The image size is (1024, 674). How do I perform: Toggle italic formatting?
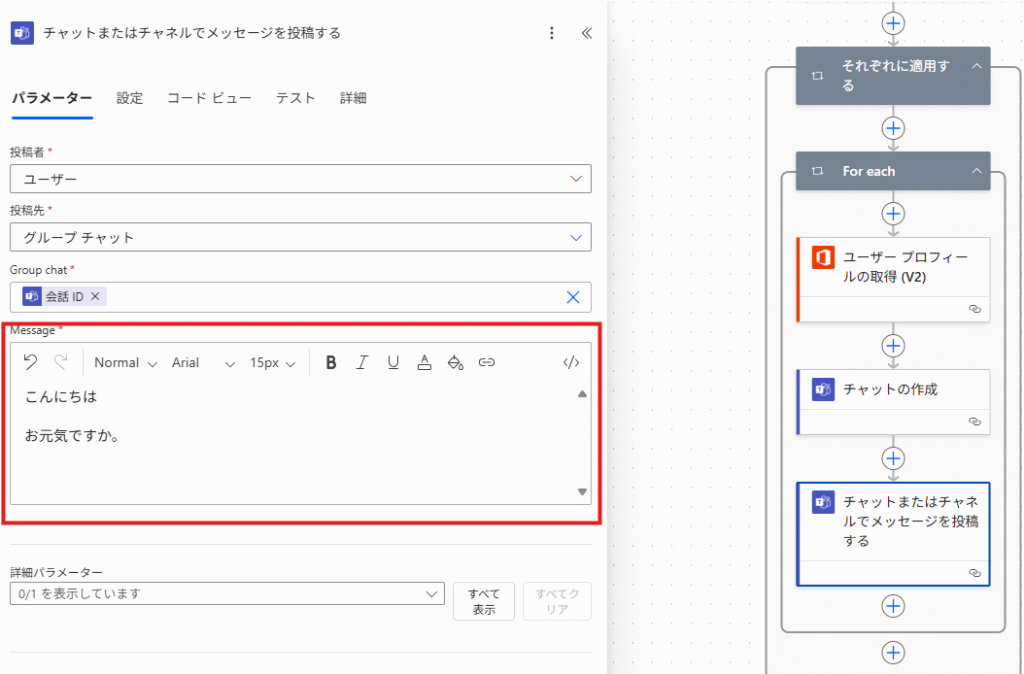coord(362,362)
